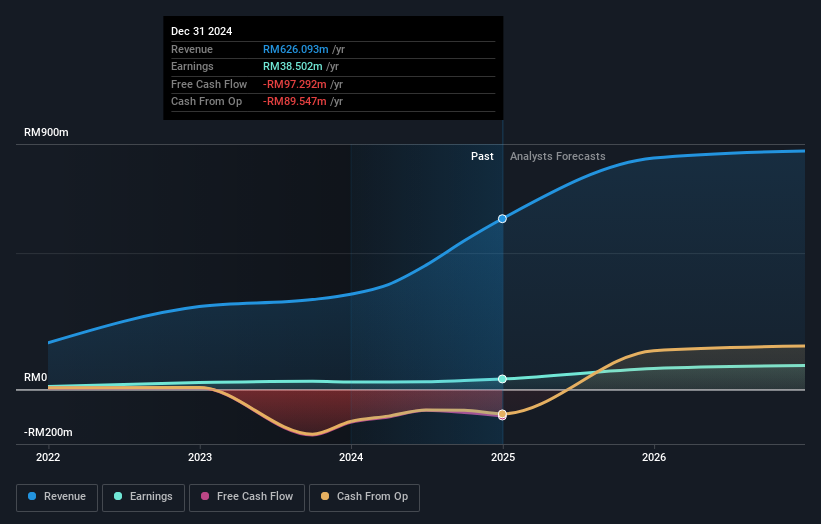821x524 pixels.
Task: Toggle the Free Cash Flow legend button
Action: coord(247,497)
